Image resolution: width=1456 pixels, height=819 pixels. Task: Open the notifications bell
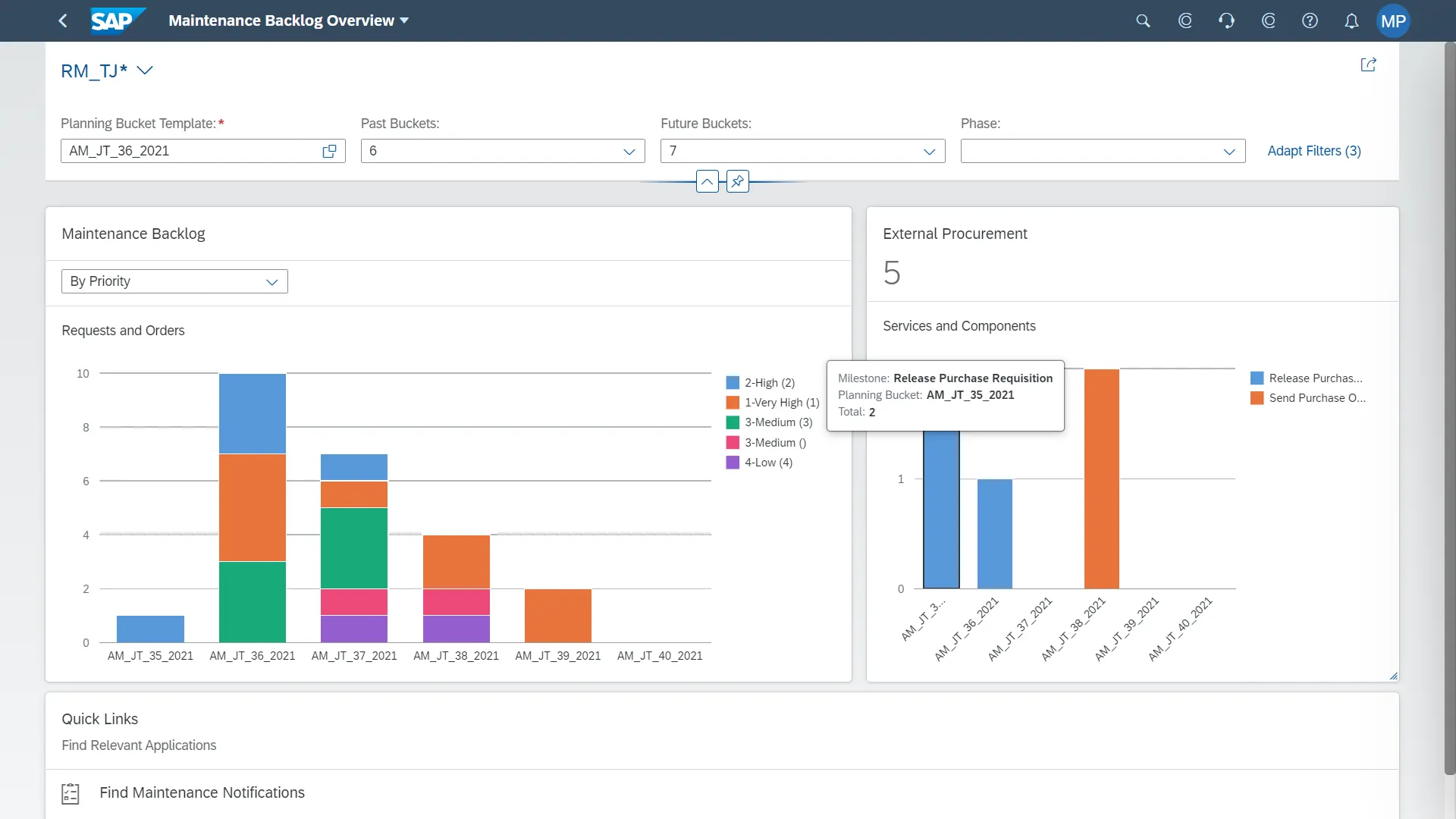pos(1351,20)
